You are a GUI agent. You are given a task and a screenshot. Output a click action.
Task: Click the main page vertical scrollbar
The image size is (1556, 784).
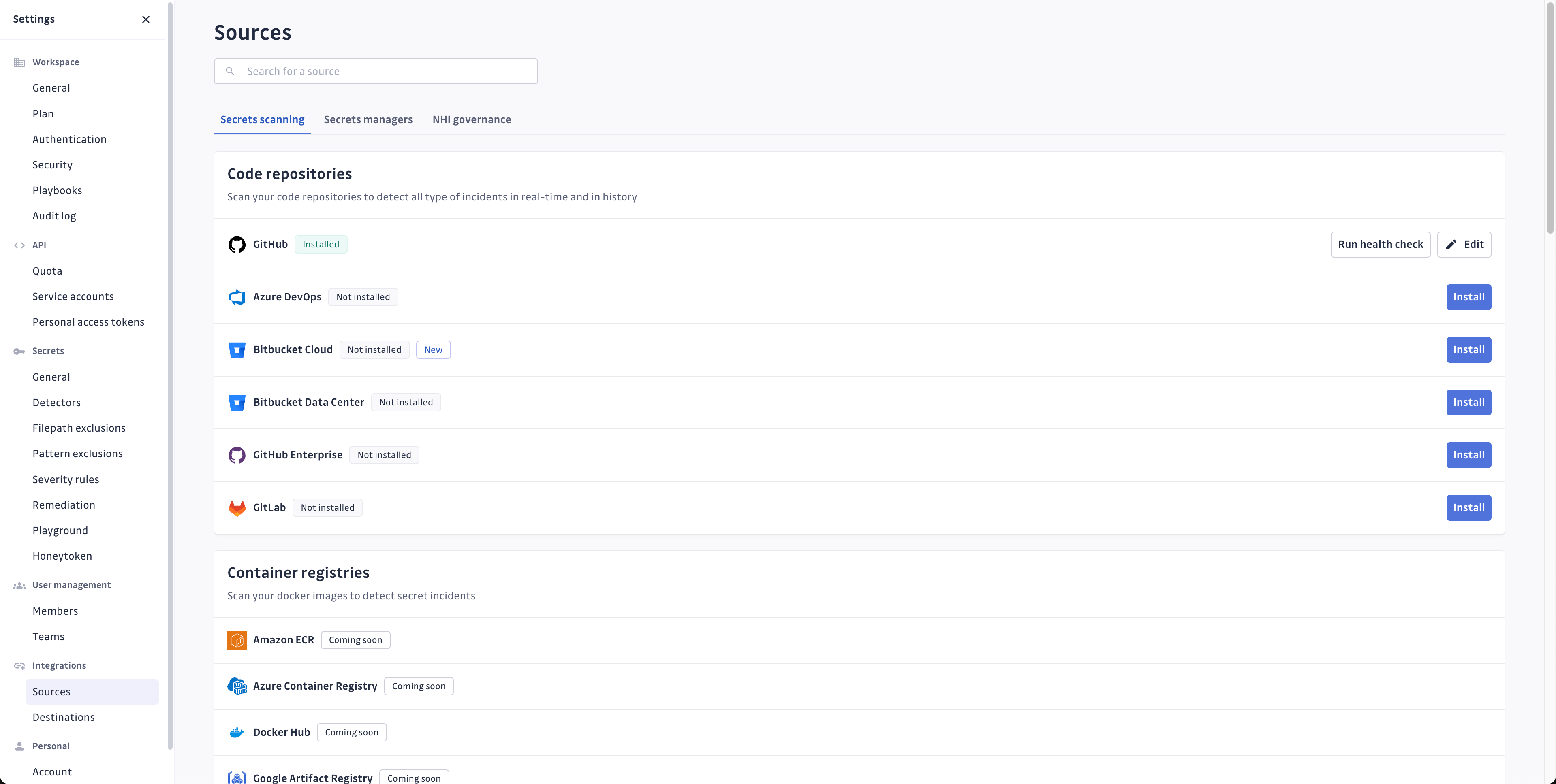point(1550,118)
